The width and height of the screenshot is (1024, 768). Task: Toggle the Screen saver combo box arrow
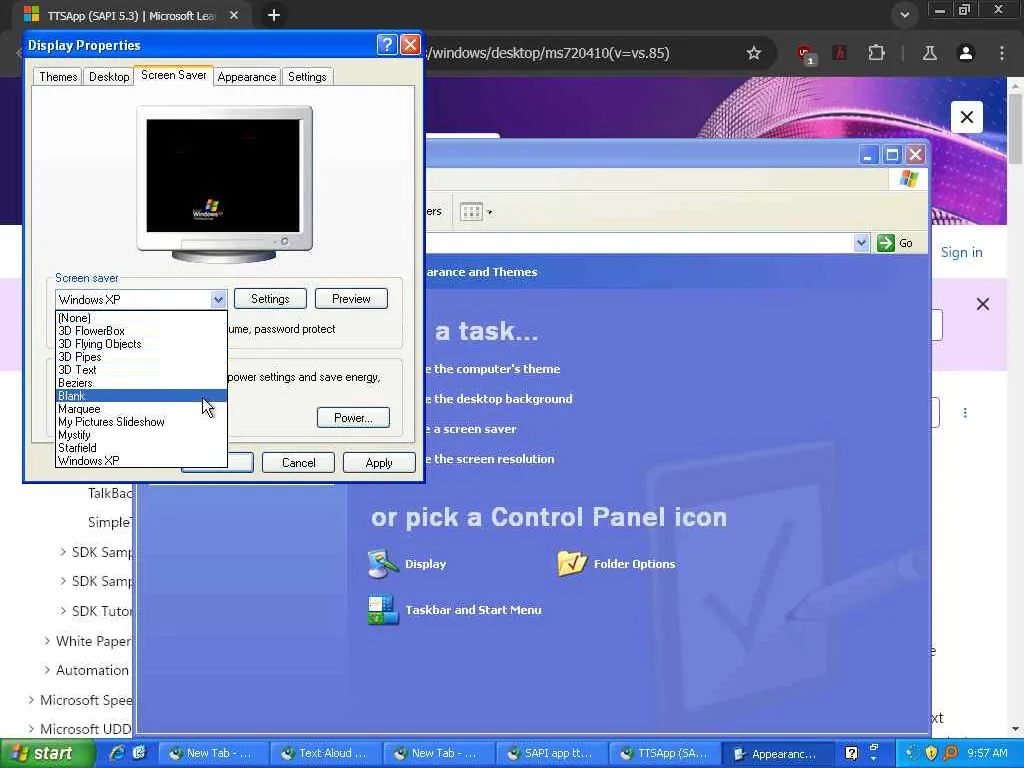click(218, 300)
